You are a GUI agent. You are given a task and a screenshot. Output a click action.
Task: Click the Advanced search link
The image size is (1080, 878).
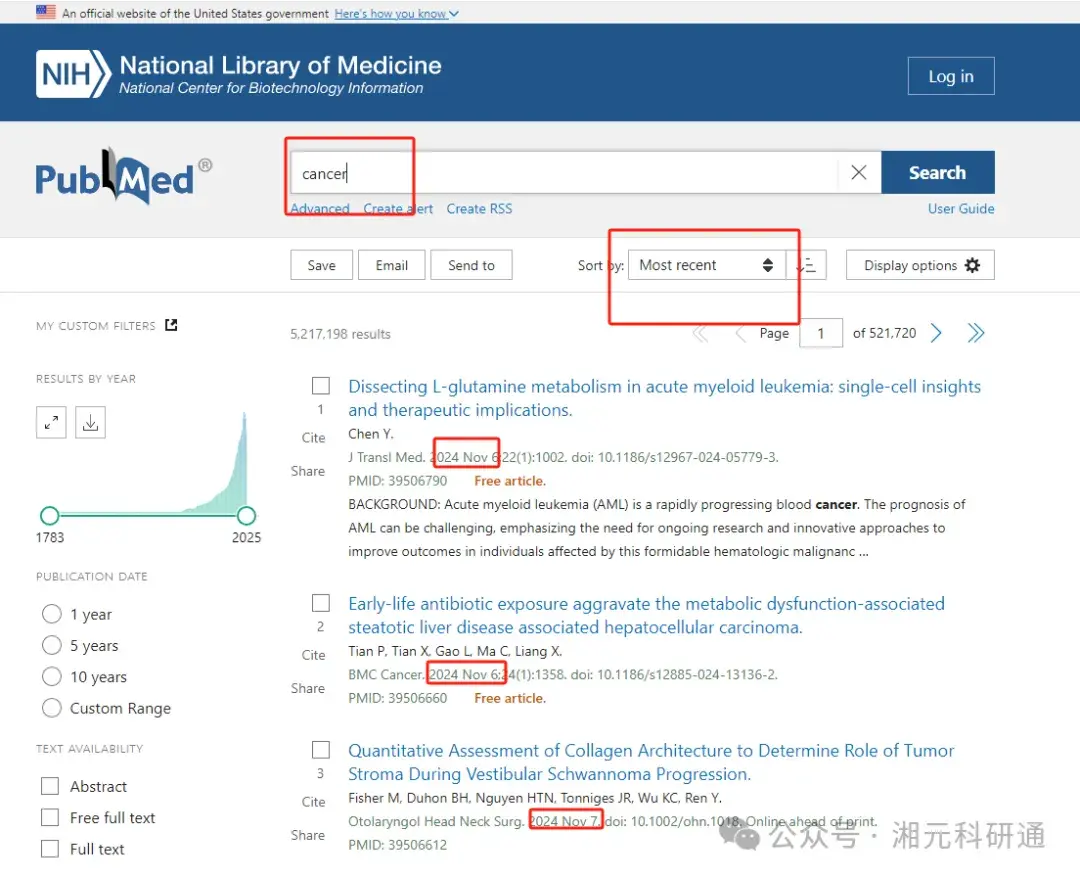pyautogui.click(x=318, y=208)
